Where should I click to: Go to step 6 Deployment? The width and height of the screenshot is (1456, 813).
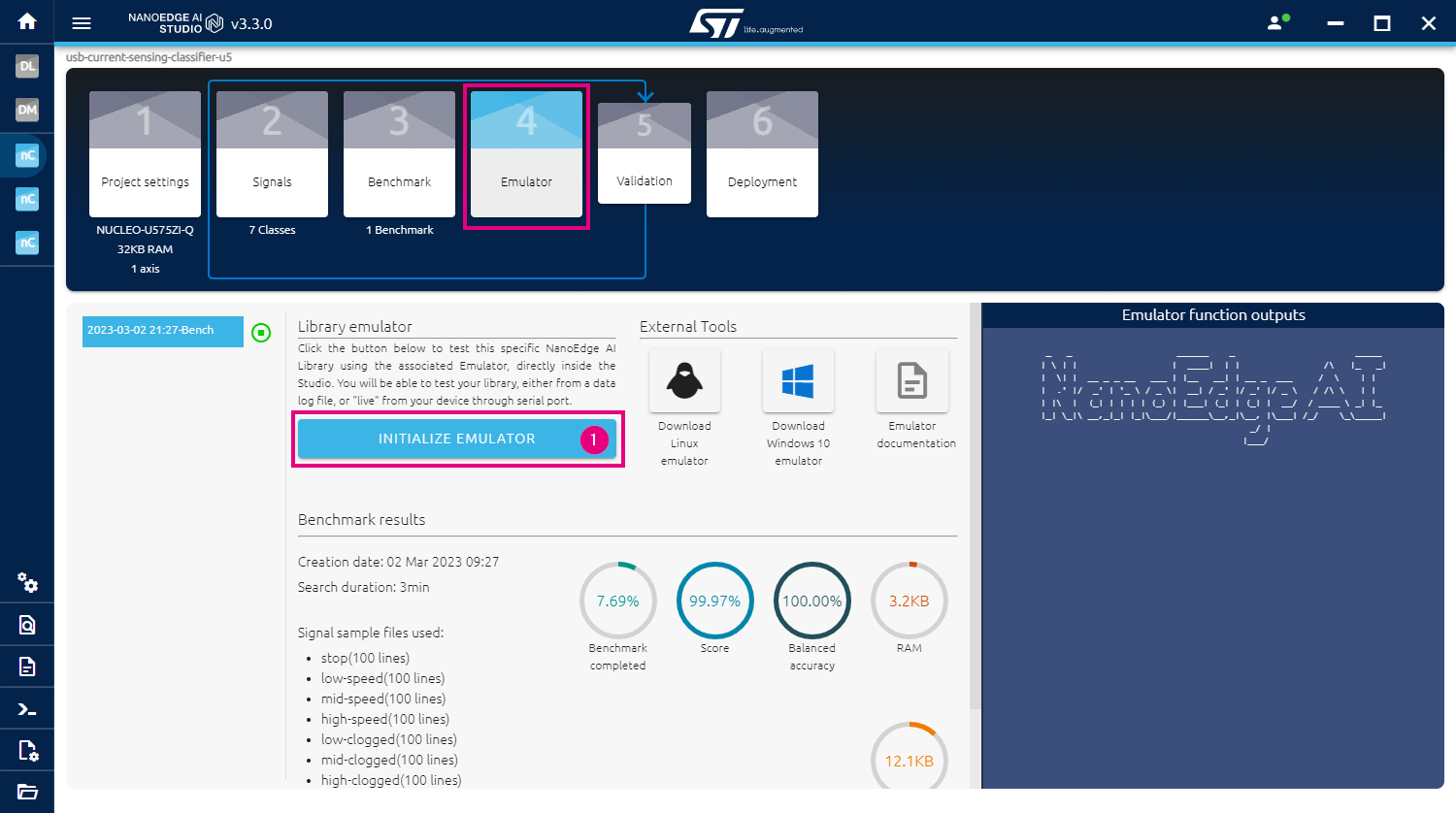pos(762,154)
